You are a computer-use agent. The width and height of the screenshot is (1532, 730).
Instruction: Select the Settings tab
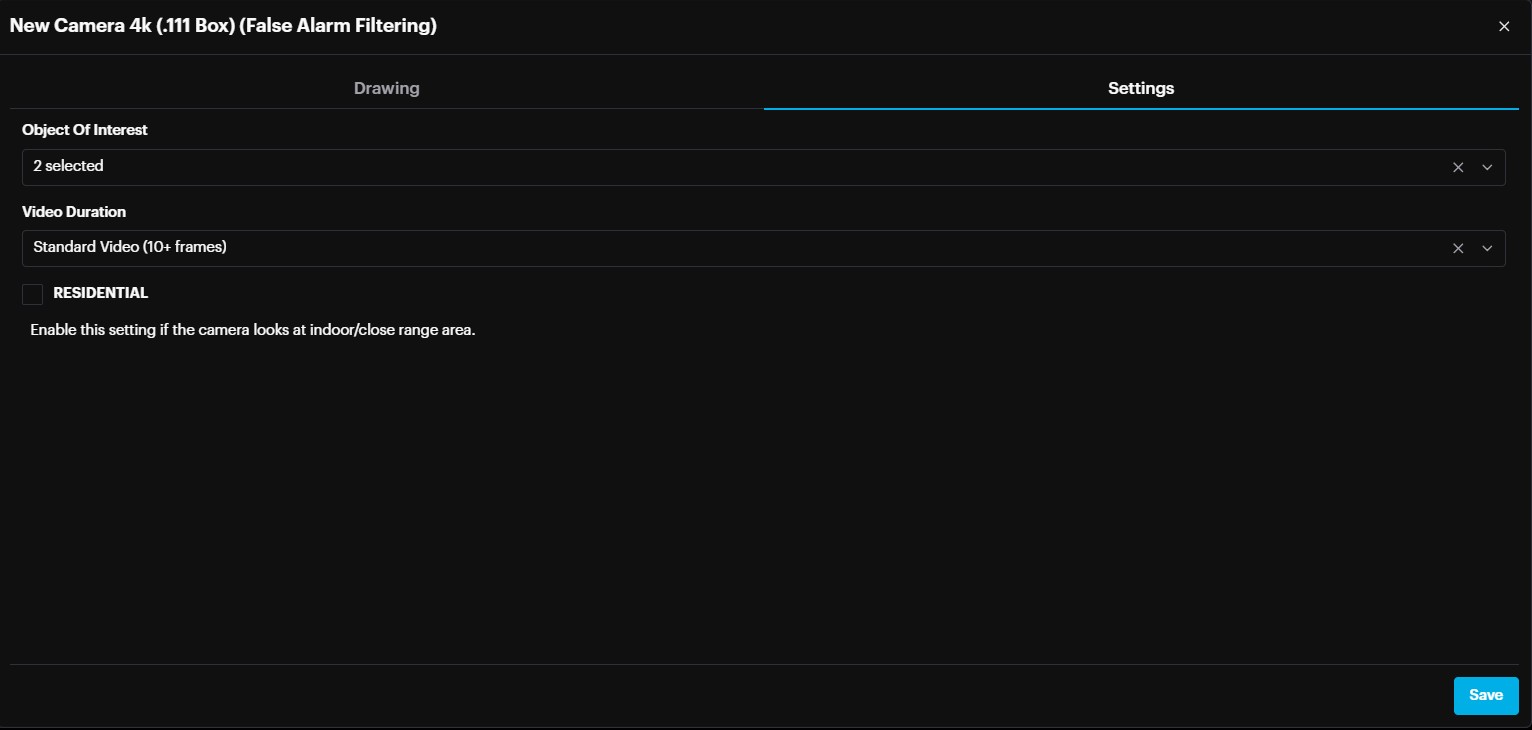point(1140,88)
